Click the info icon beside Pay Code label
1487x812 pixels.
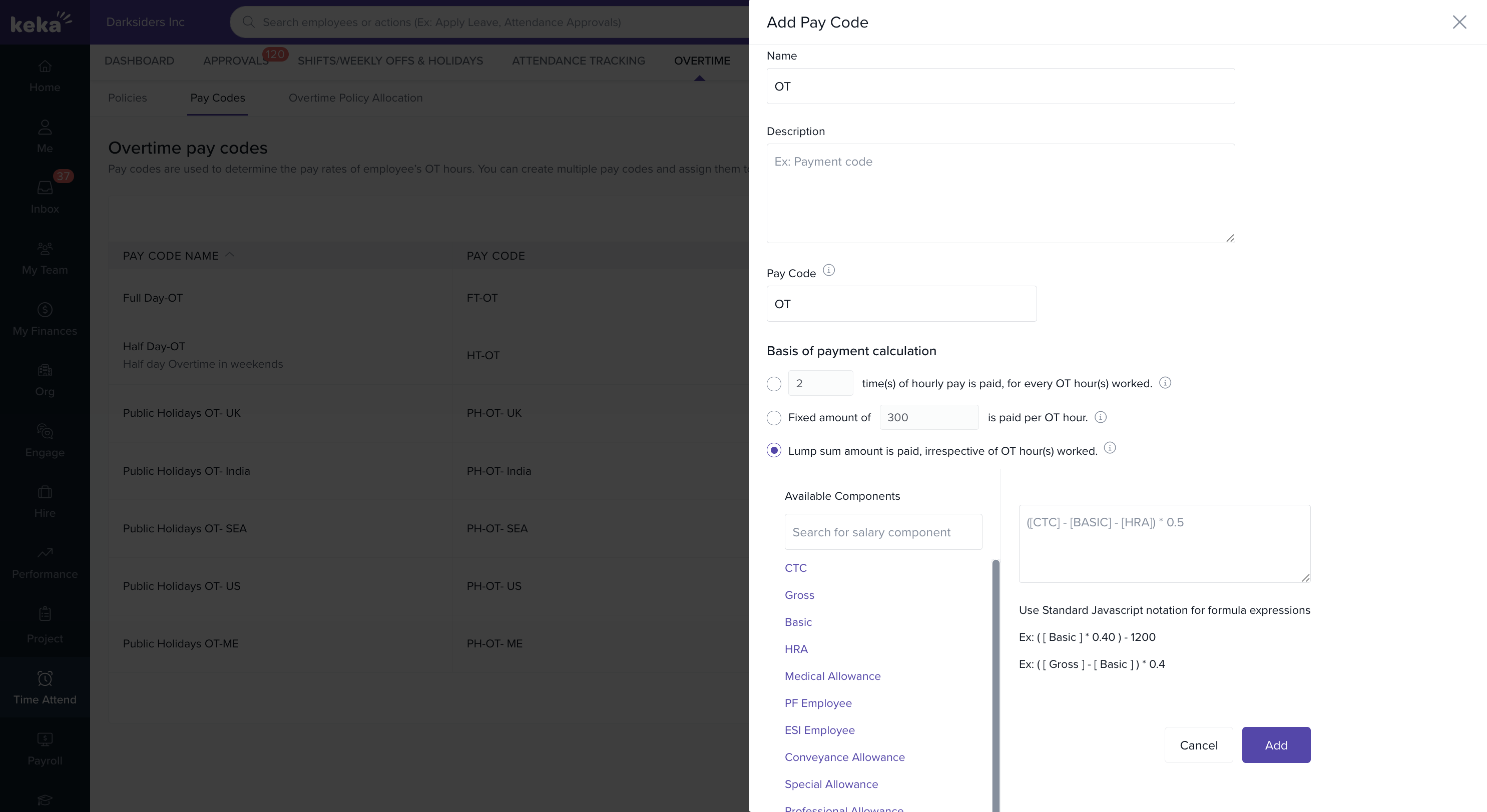coord(828,270)
